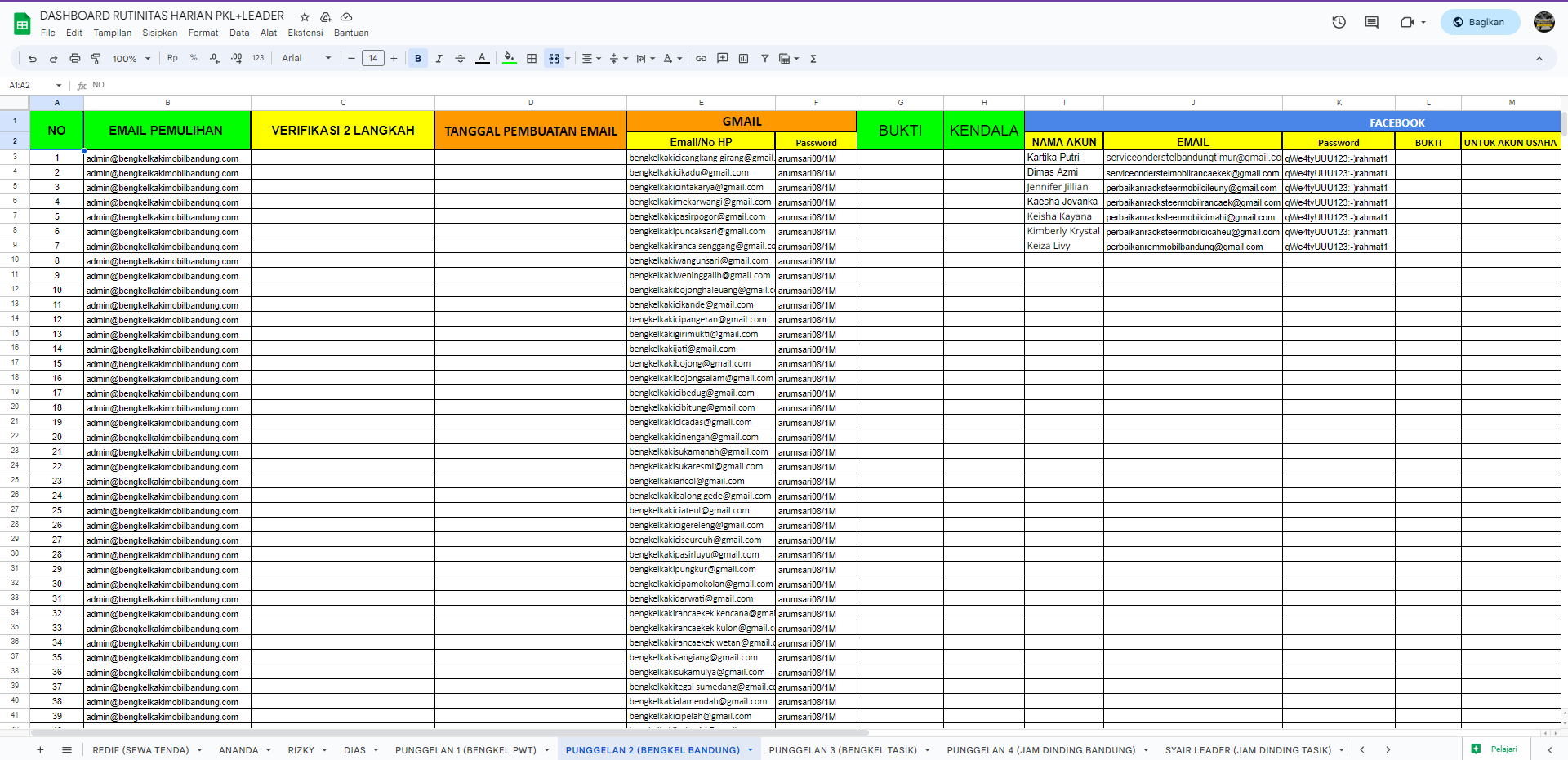Screen dimensions: 1568x760
Task: Open the Ekstensi menu
Action: [305, 33]
